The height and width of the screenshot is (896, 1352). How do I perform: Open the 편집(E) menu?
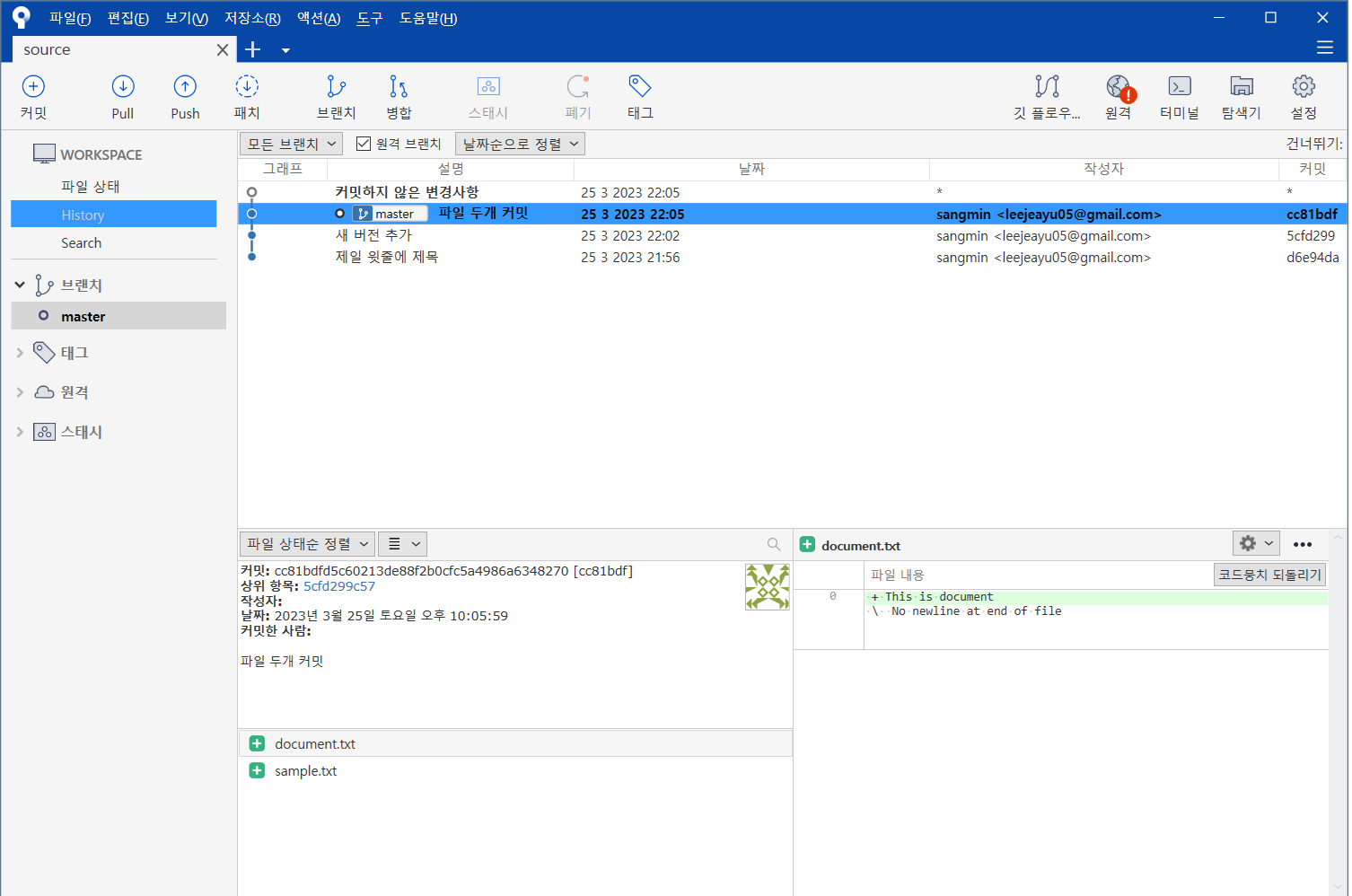128,18
